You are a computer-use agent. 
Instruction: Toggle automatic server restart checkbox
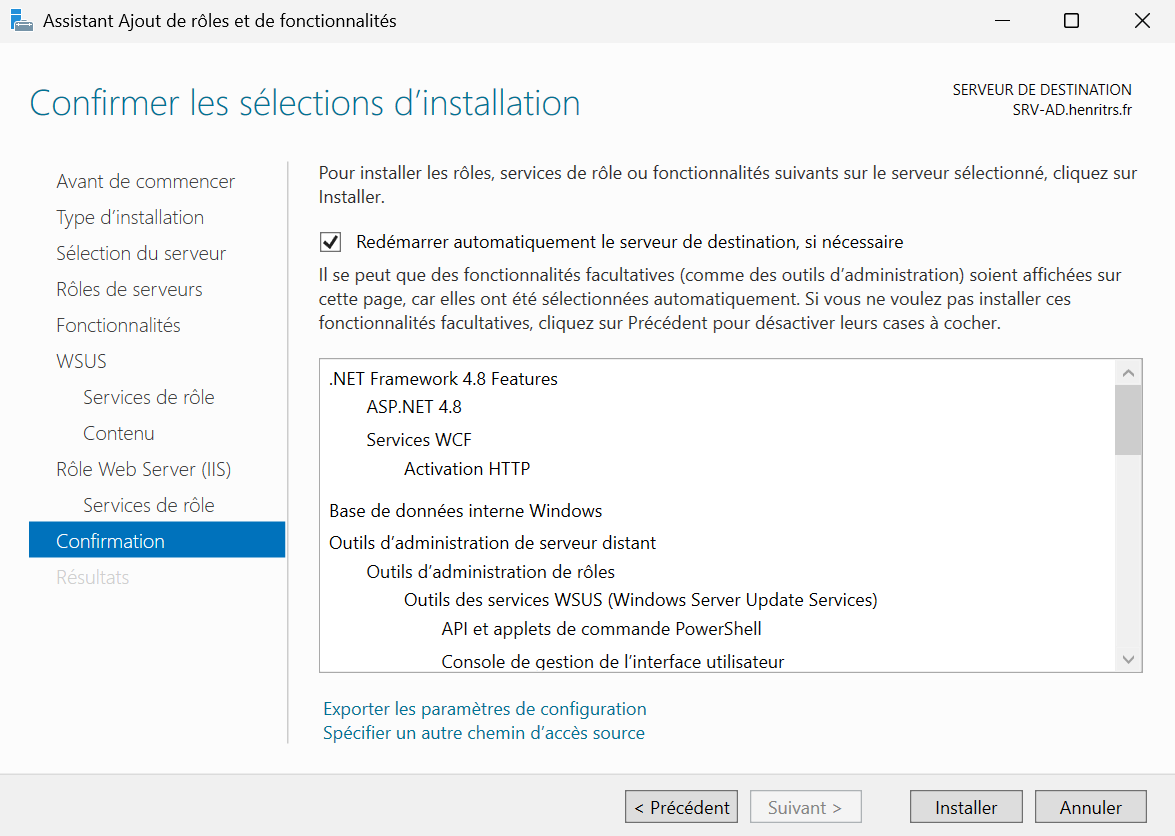click(x=330, y=242)
